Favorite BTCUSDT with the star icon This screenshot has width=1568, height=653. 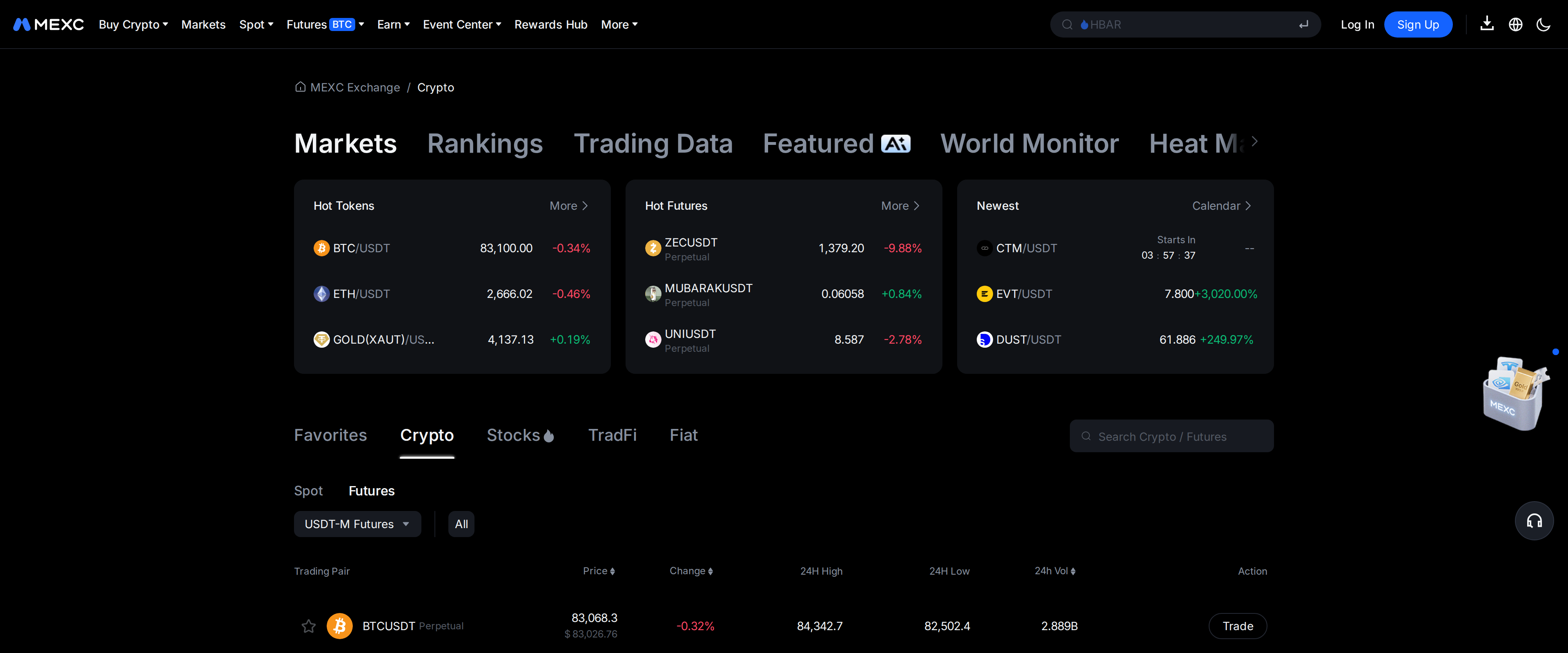pyautogui.click(x=309, y=626)
